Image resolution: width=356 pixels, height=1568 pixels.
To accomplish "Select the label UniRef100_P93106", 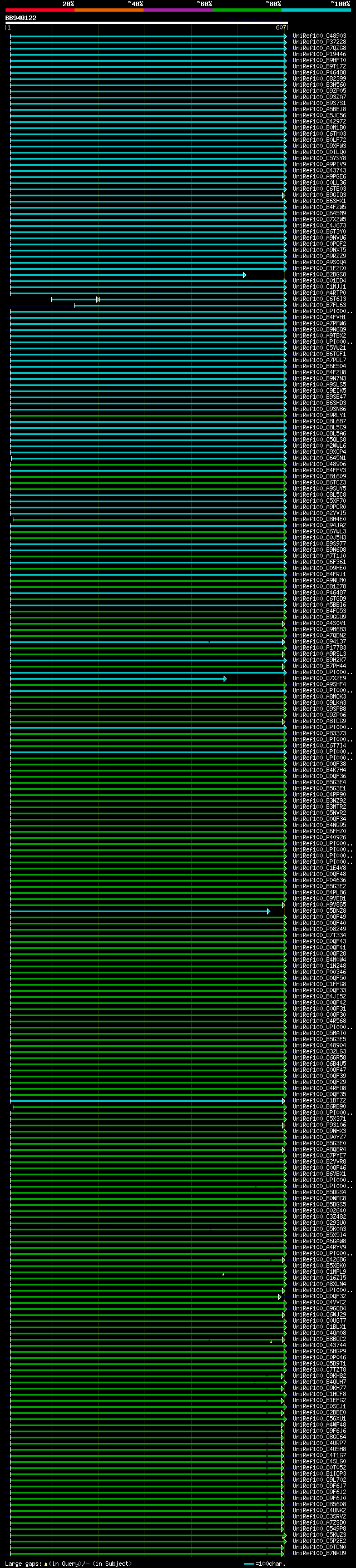I will (x=319, y=1125).
